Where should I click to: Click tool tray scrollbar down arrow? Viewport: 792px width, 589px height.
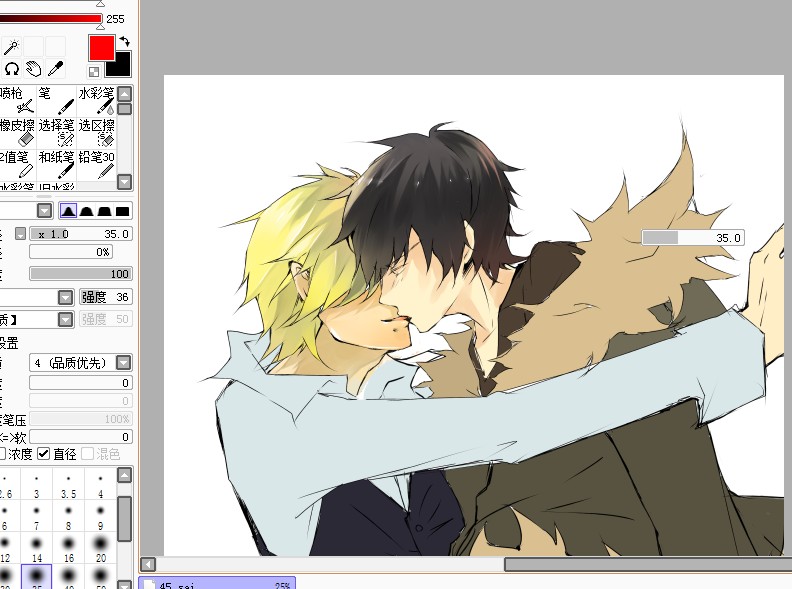tap(125, 182)
